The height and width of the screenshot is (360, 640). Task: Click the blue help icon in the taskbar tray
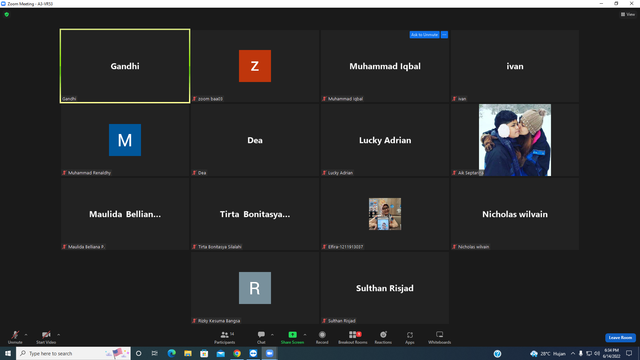click(497, 353)
